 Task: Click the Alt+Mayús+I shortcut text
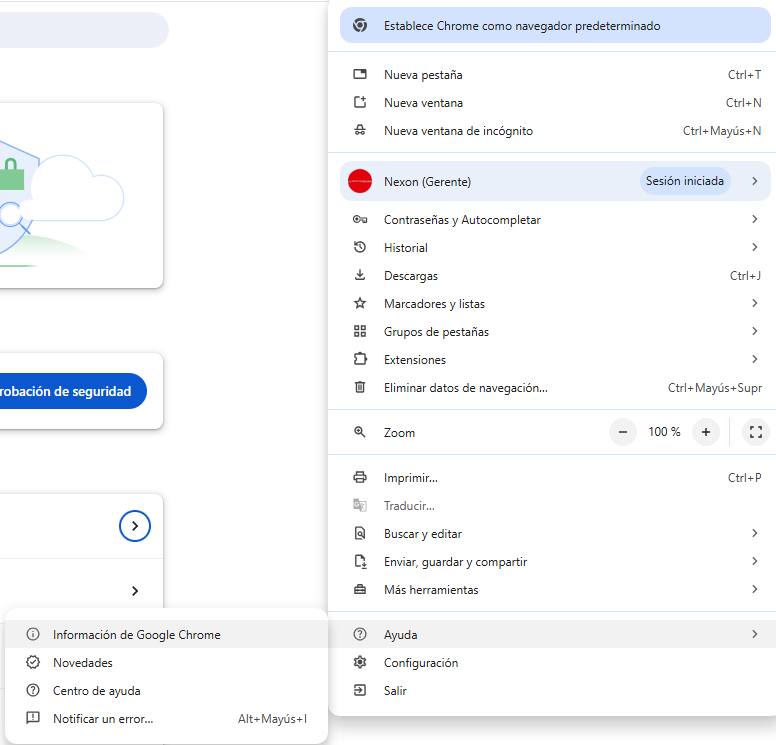[x=272, y=718]
